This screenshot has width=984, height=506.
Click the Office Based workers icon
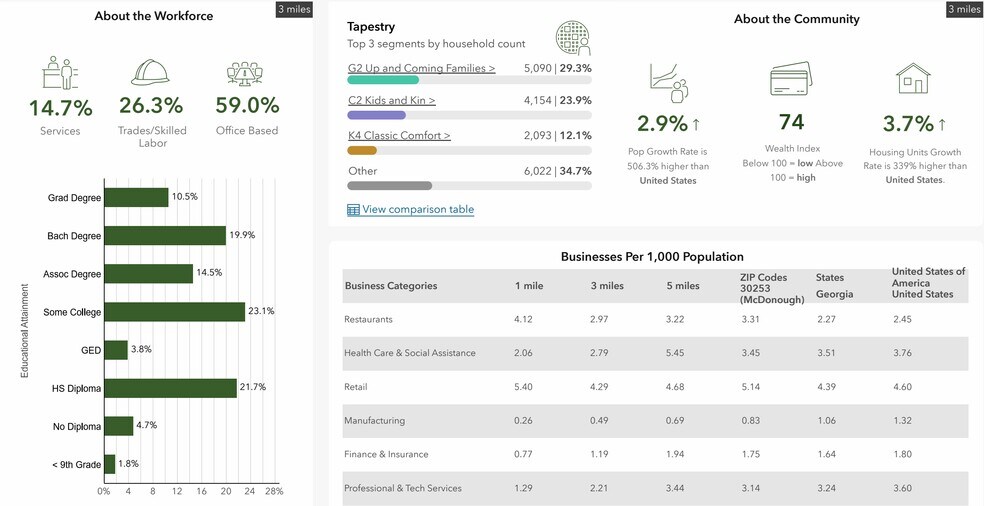246,74
